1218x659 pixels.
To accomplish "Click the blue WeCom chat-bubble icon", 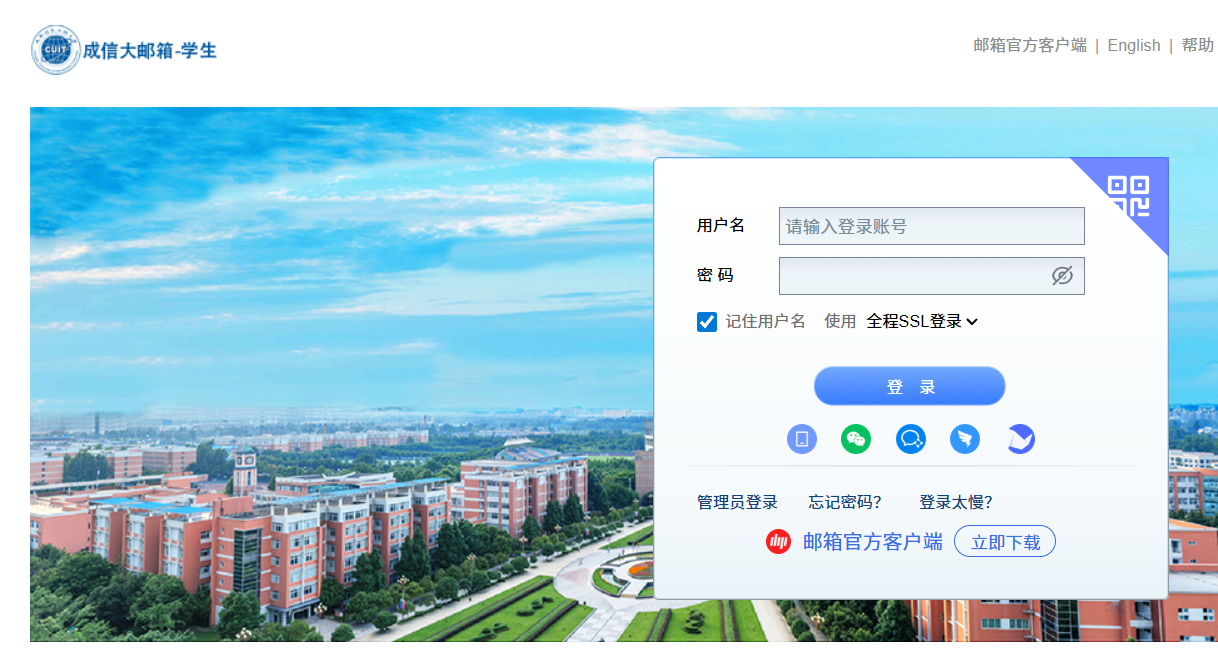I will pyautogui.click(x=911, y=439).
